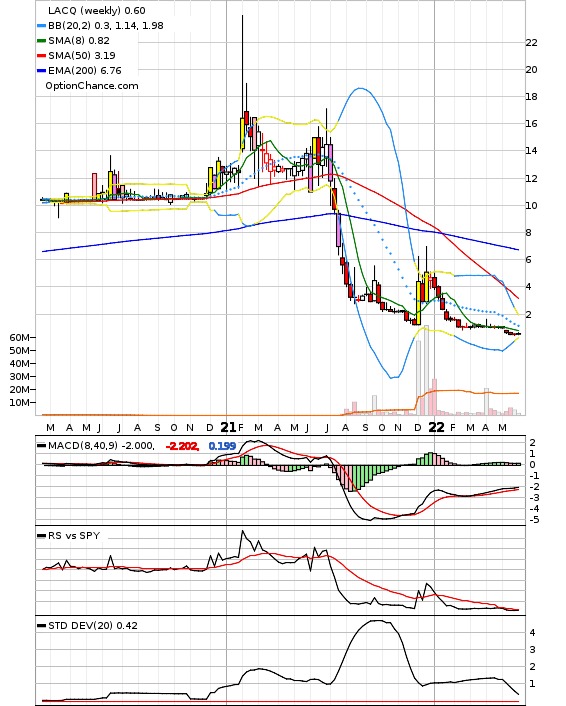The image size is (566, 706).
Task: Click the OptionChance.com watermark text
Action: click(92, 86)
